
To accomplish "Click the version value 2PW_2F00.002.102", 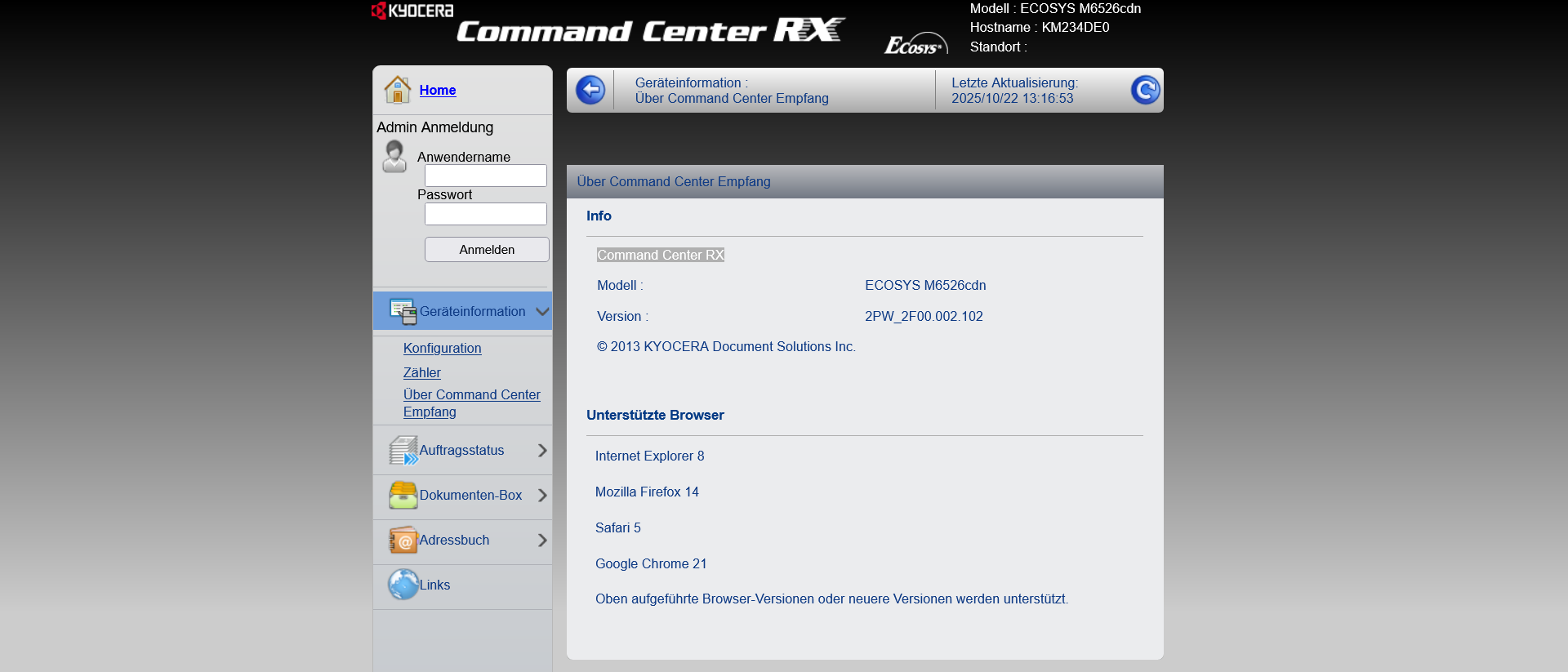I will click(924, 316).
